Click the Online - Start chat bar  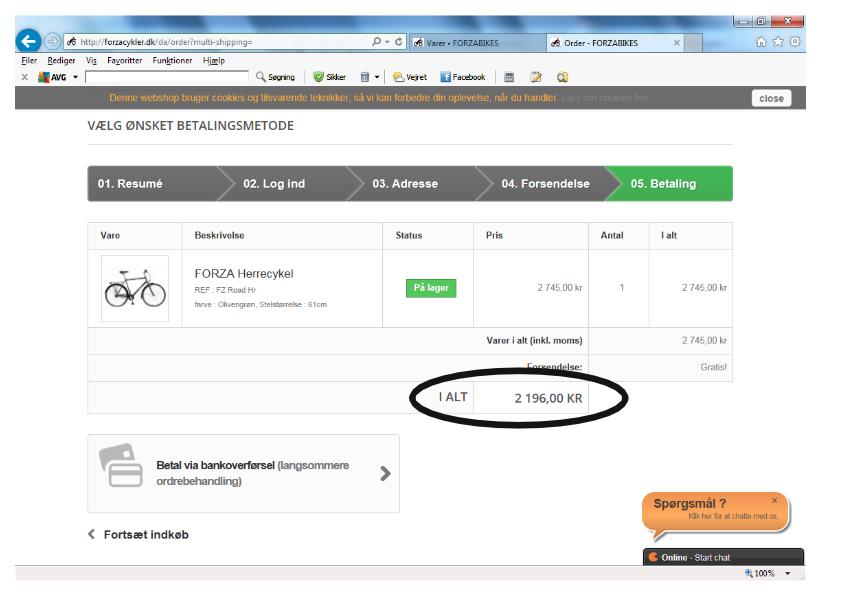pyautogui.click(x=723, y=557)
